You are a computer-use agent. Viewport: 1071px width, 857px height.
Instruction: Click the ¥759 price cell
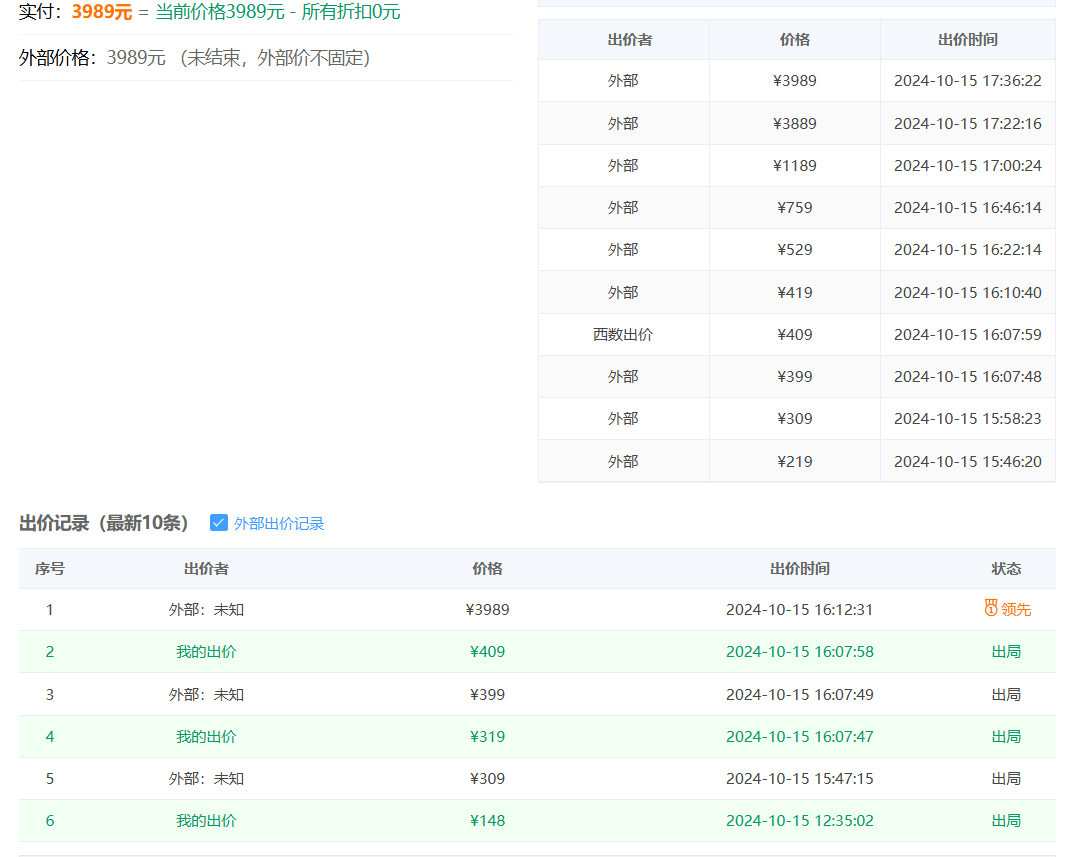click(x=795, y=208)
